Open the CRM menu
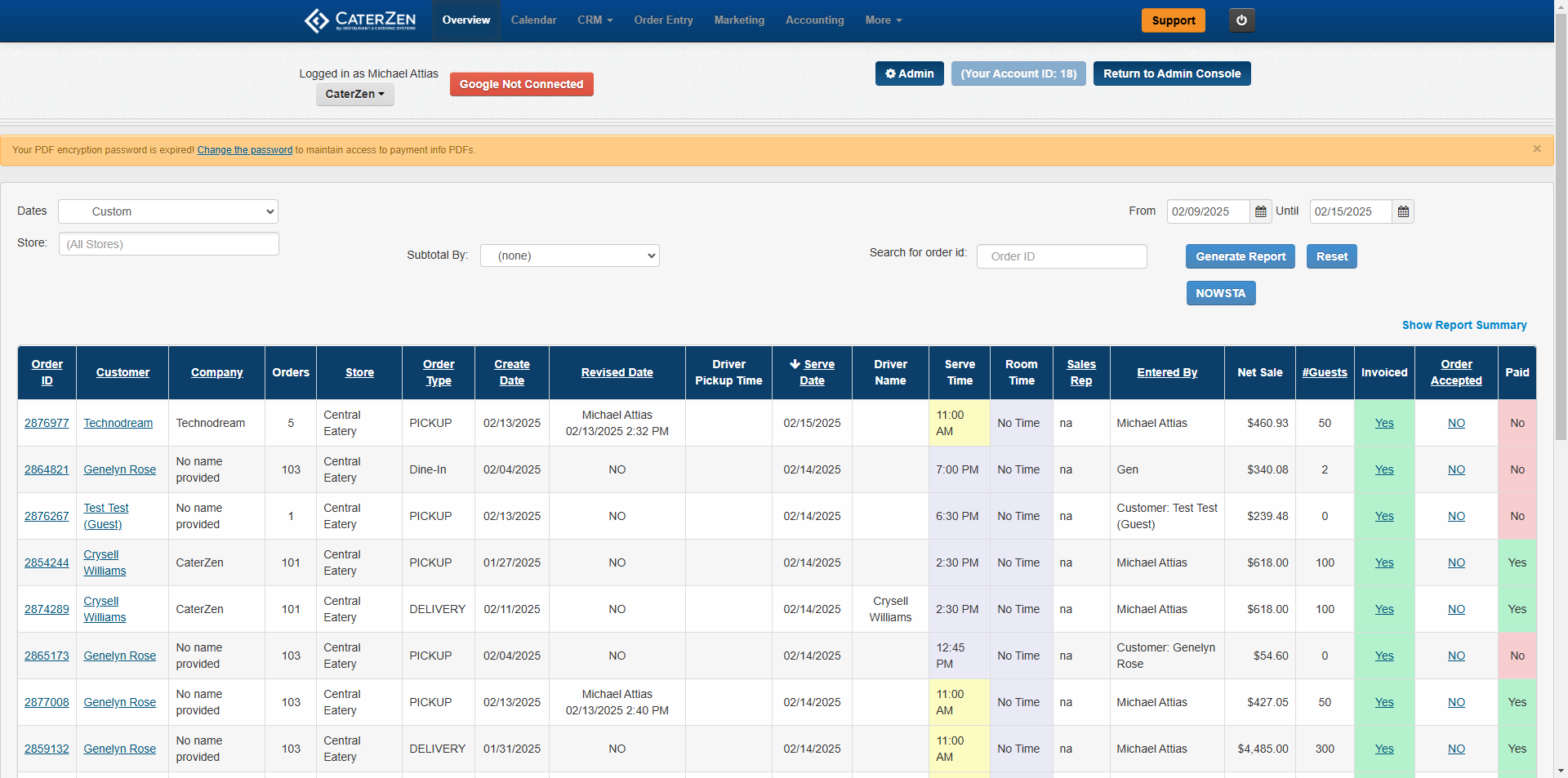1568x778 pixels. pos(595,20)
